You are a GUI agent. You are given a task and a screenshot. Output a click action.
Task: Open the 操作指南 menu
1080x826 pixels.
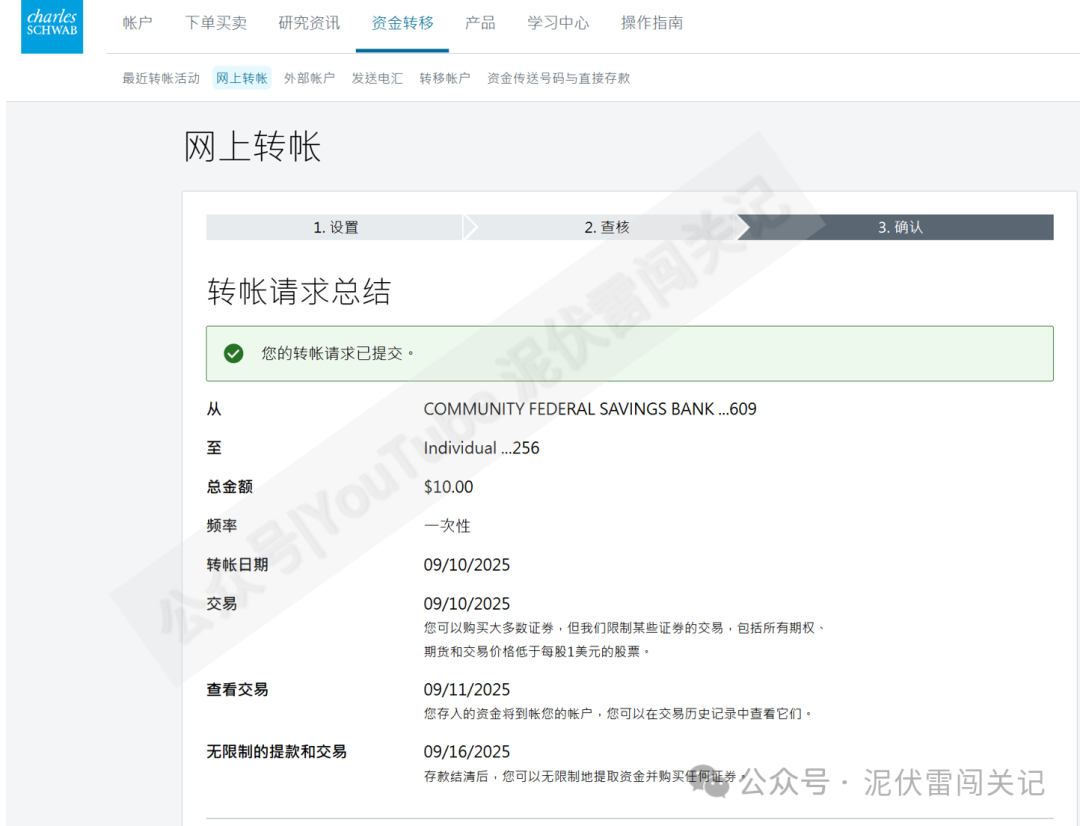(x=650, y=22)
